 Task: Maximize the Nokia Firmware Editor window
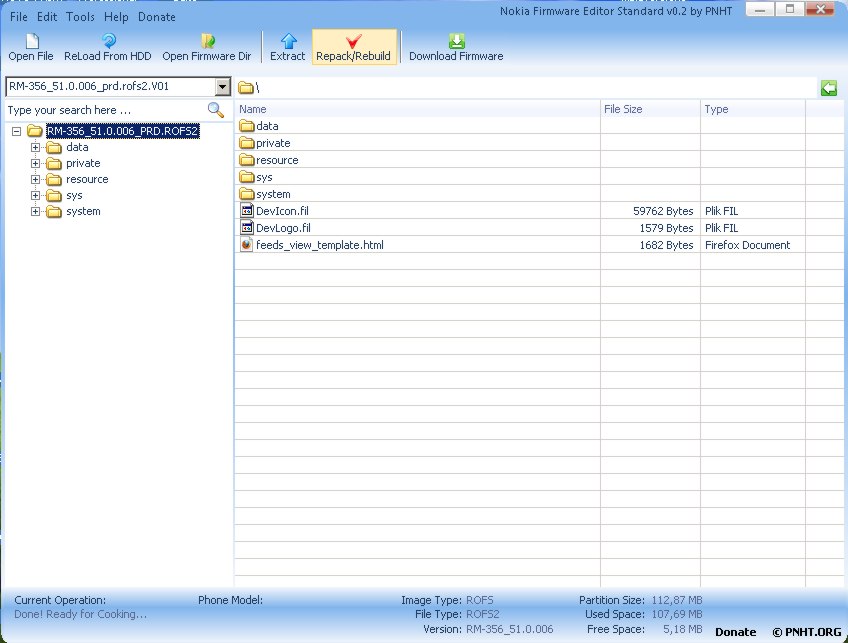pos(790,9)
